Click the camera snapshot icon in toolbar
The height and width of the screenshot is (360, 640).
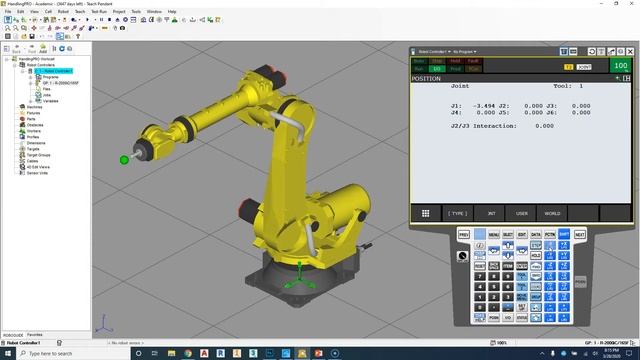pos(122,28)
